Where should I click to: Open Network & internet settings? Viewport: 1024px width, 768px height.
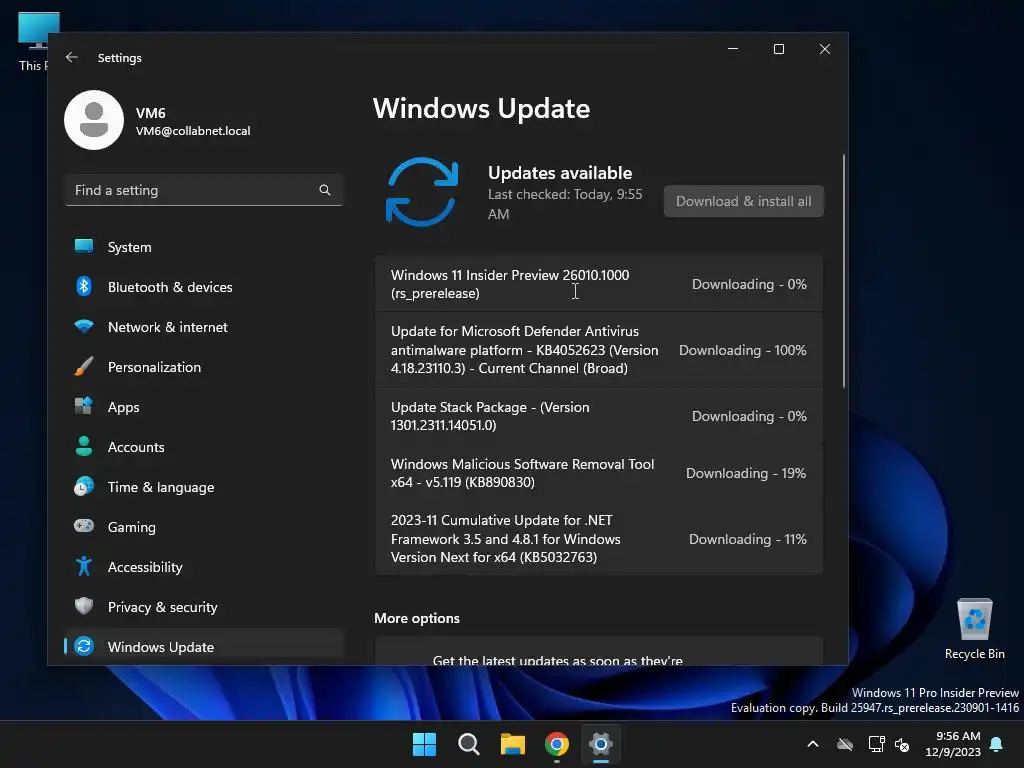click(204, 327)
